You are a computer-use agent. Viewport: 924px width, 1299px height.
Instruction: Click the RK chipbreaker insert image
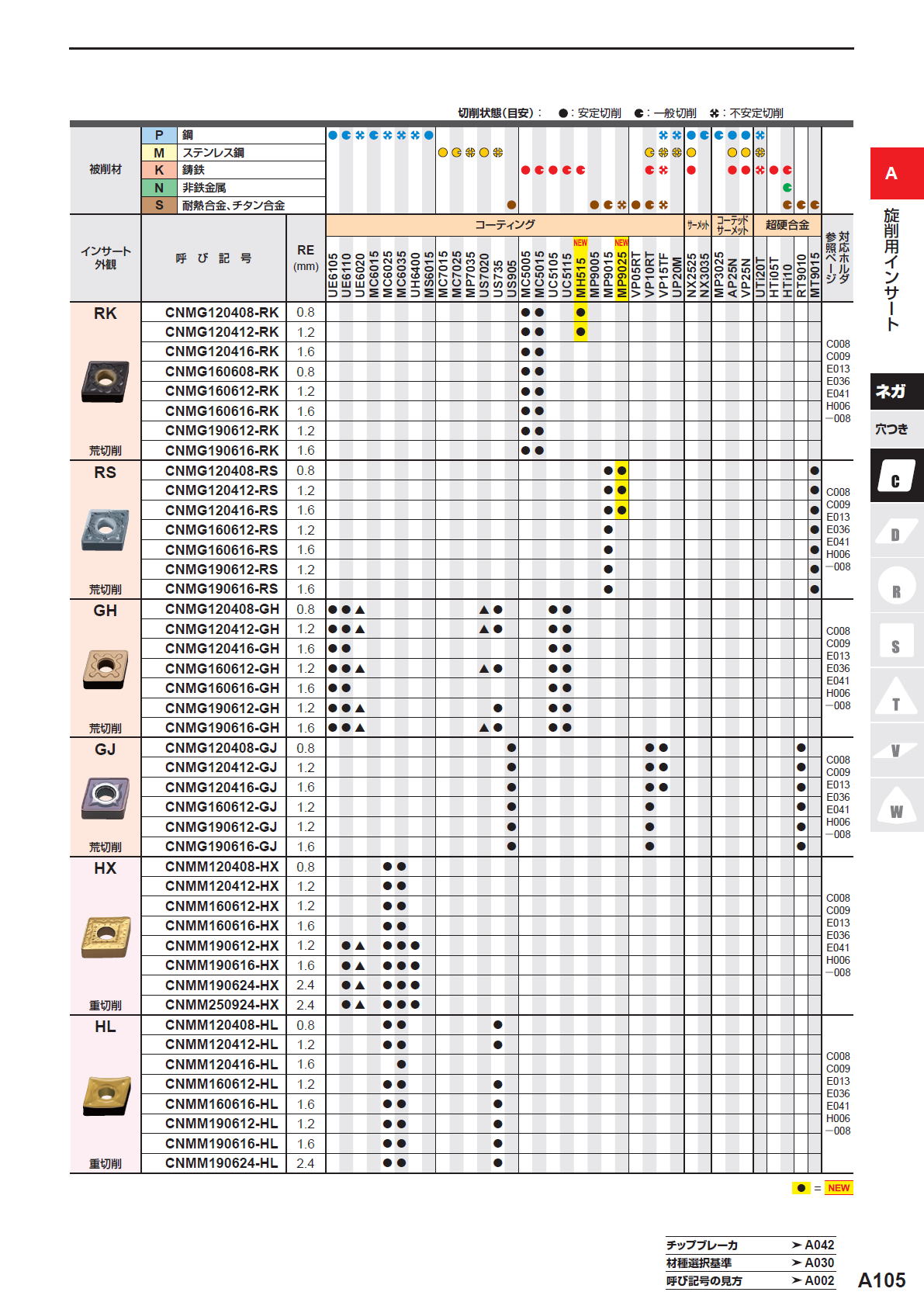click(106, 381)
